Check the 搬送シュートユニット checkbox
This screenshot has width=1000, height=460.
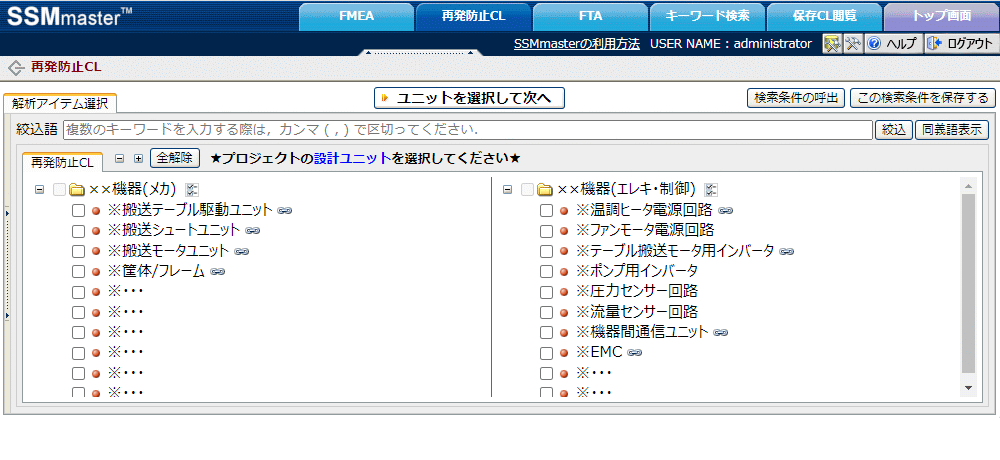click(x=78, y=231)
